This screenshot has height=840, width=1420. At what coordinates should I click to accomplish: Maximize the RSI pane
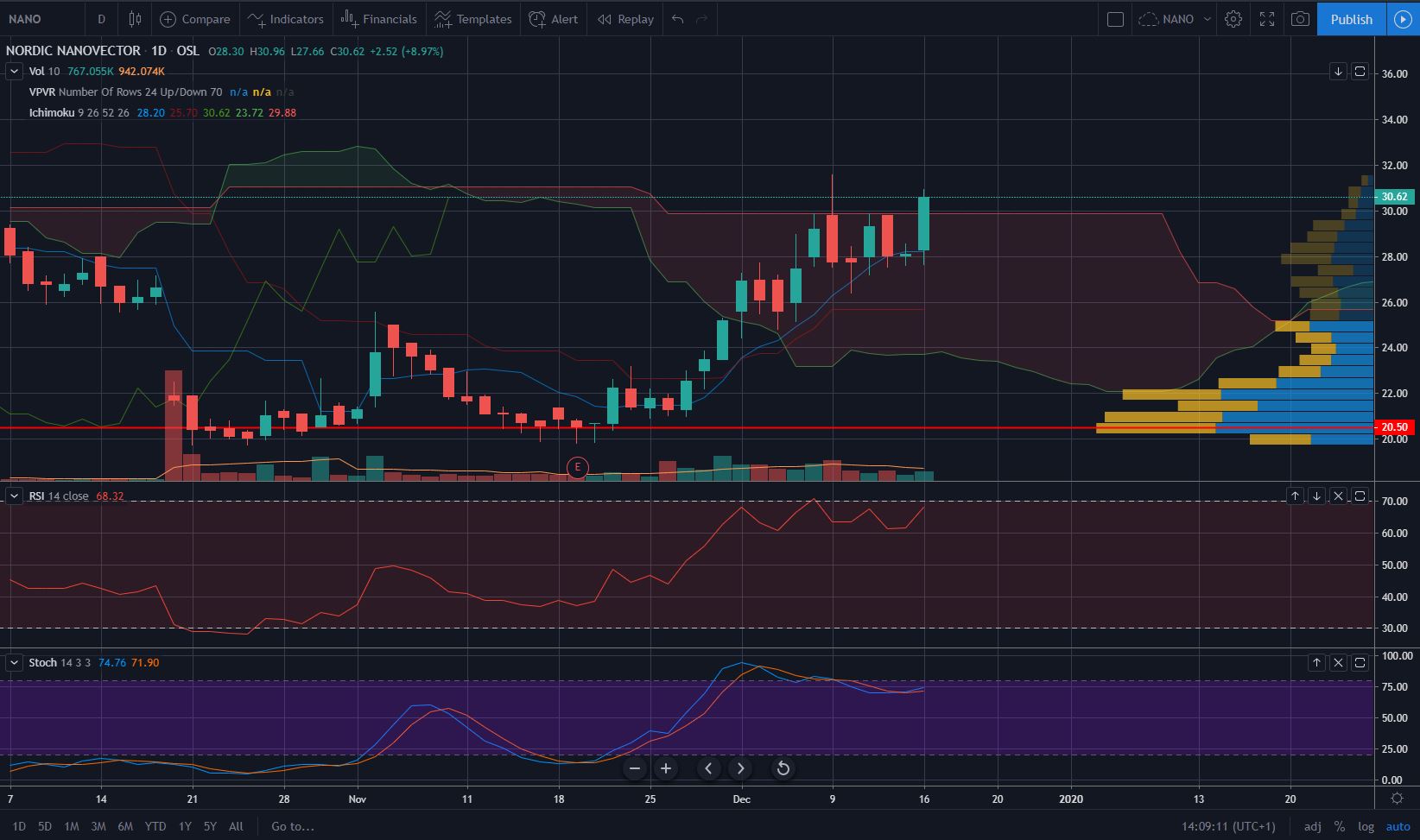click(x=1360, y=496)
